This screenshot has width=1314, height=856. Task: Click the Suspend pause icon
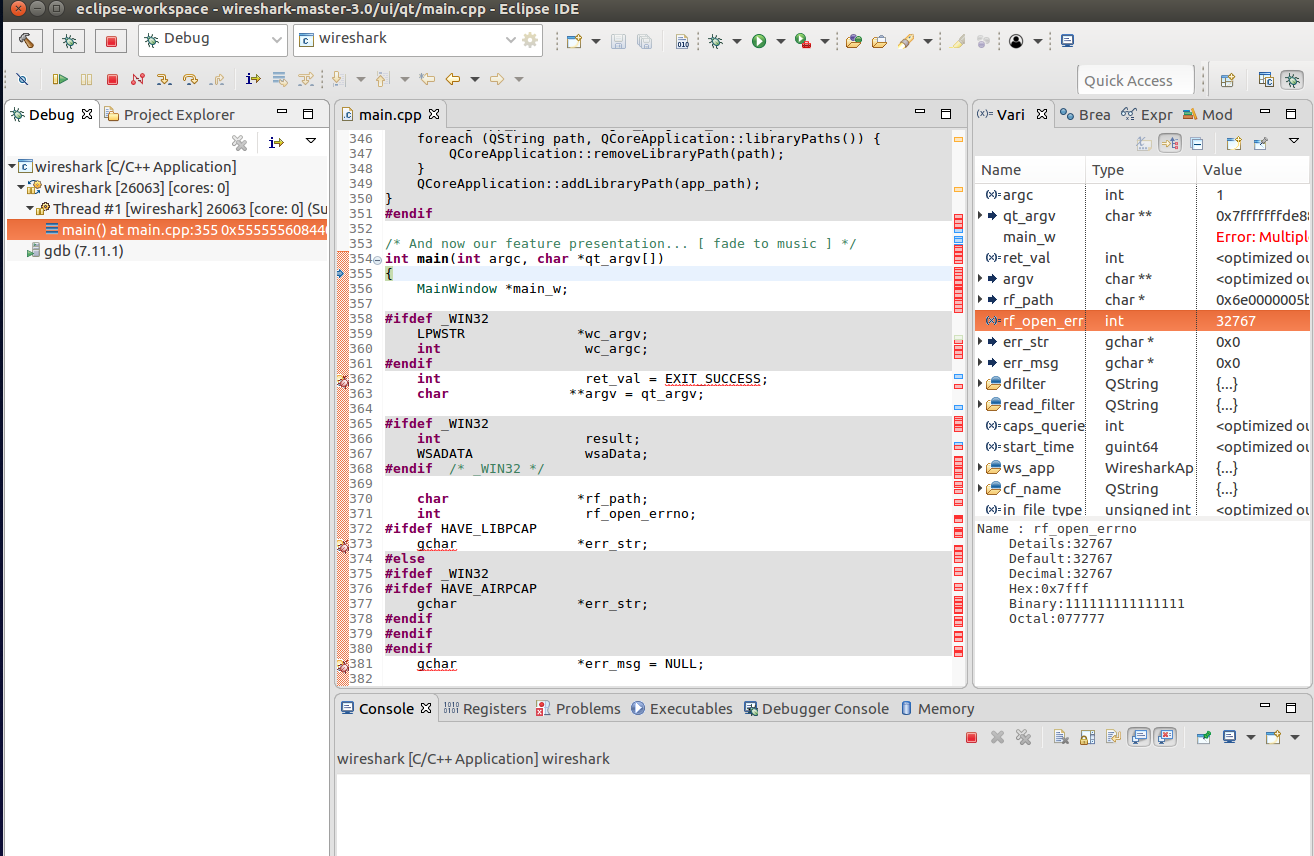pos(87,79)
